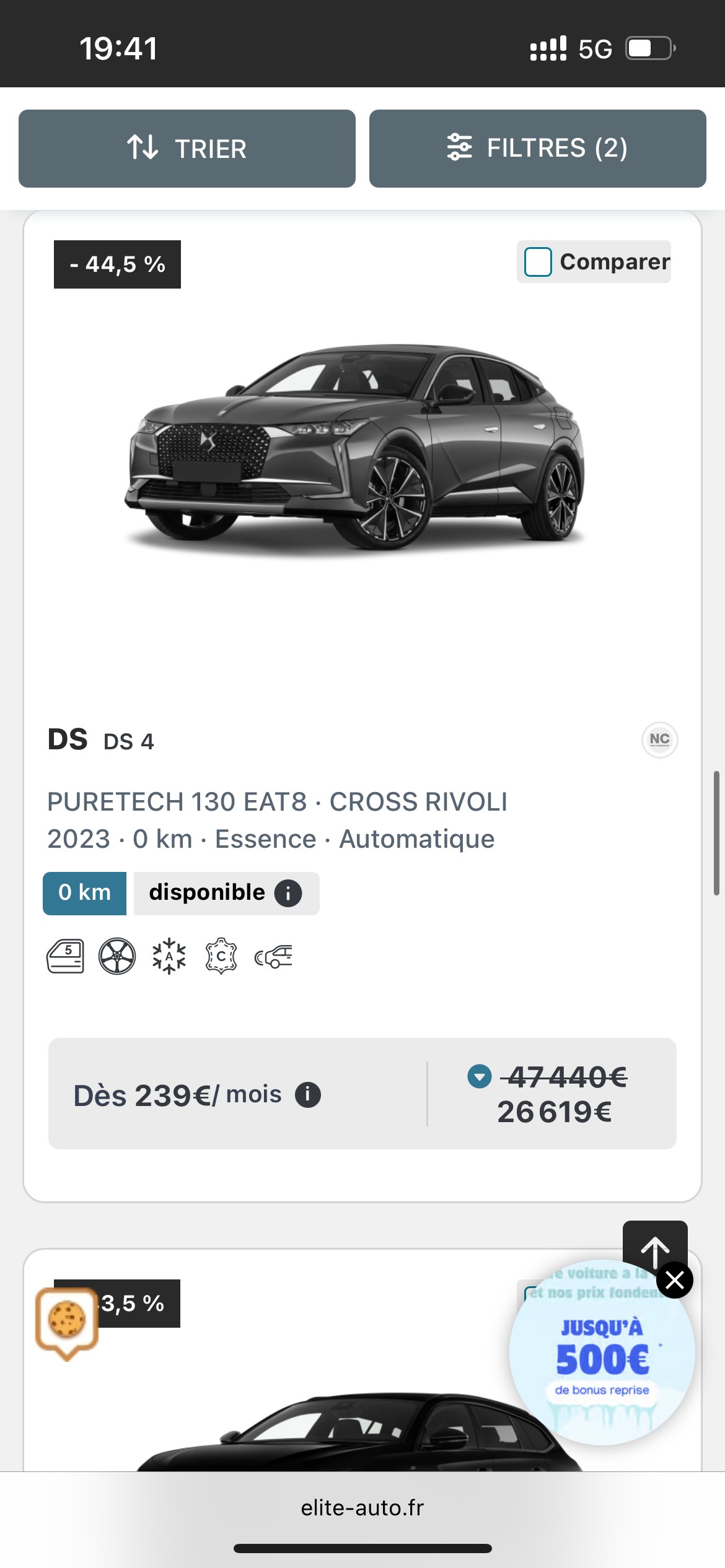Click the DS 4 car photo
The image size is (725, 1568).
pos(356,447)
